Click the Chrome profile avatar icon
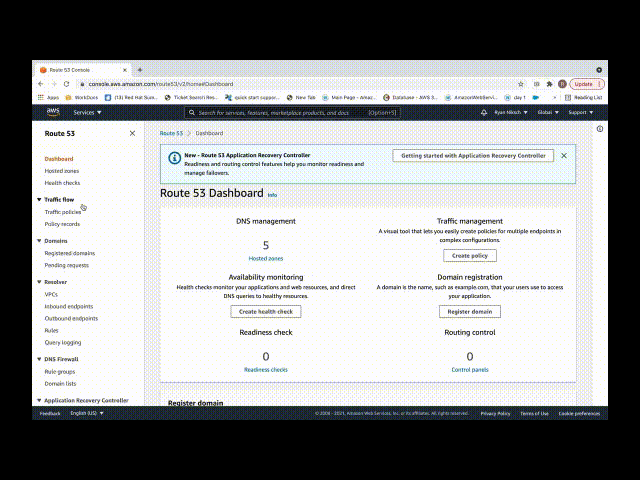The height and width of the screenshot is (480, 640). [562, 84]
